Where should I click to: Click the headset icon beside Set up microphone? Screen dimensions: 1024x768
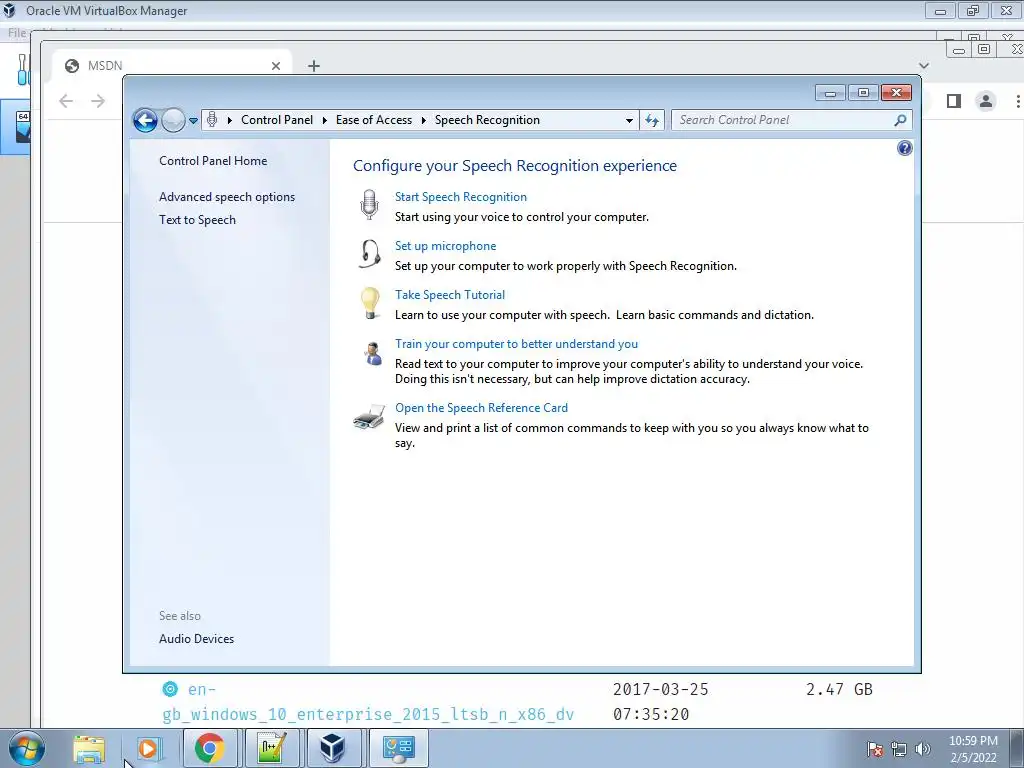[370, 253]
